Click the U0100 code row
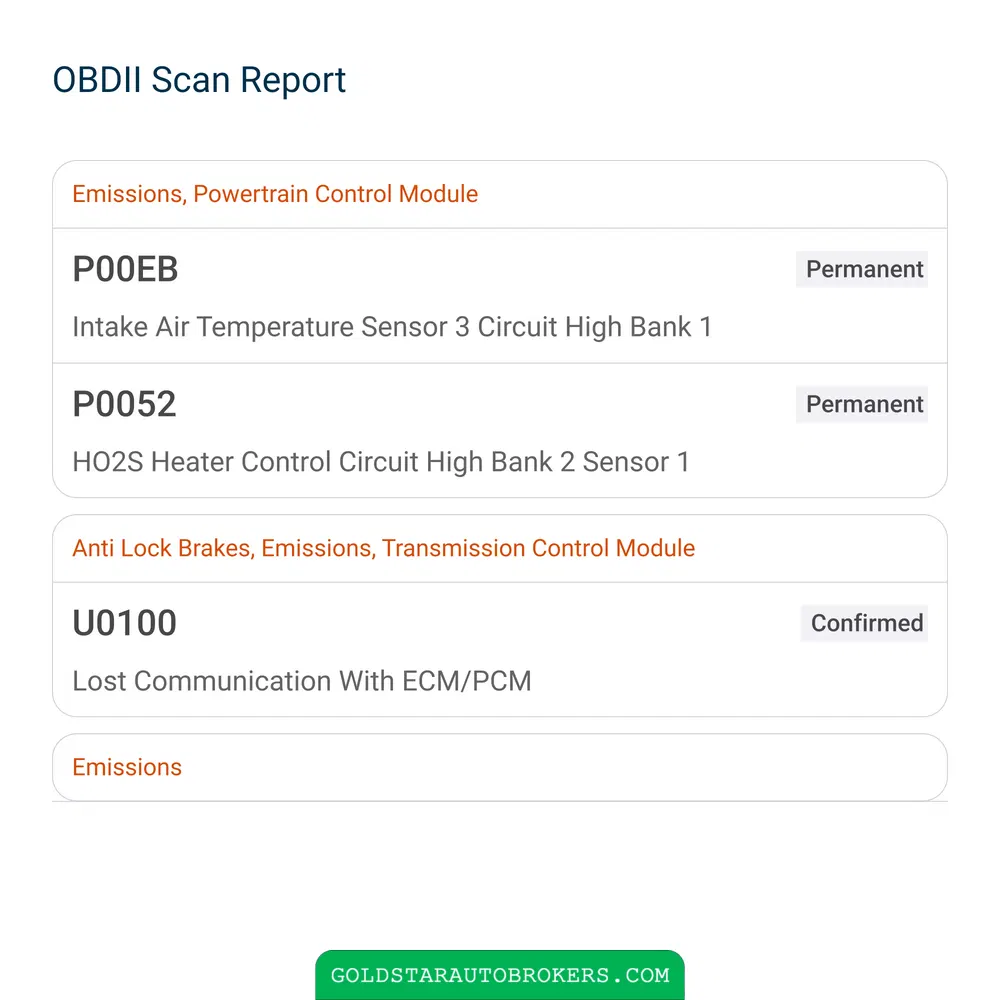Image resolution: width=1000 pixels, height=1000 pixels. click(x=500, y=649)
